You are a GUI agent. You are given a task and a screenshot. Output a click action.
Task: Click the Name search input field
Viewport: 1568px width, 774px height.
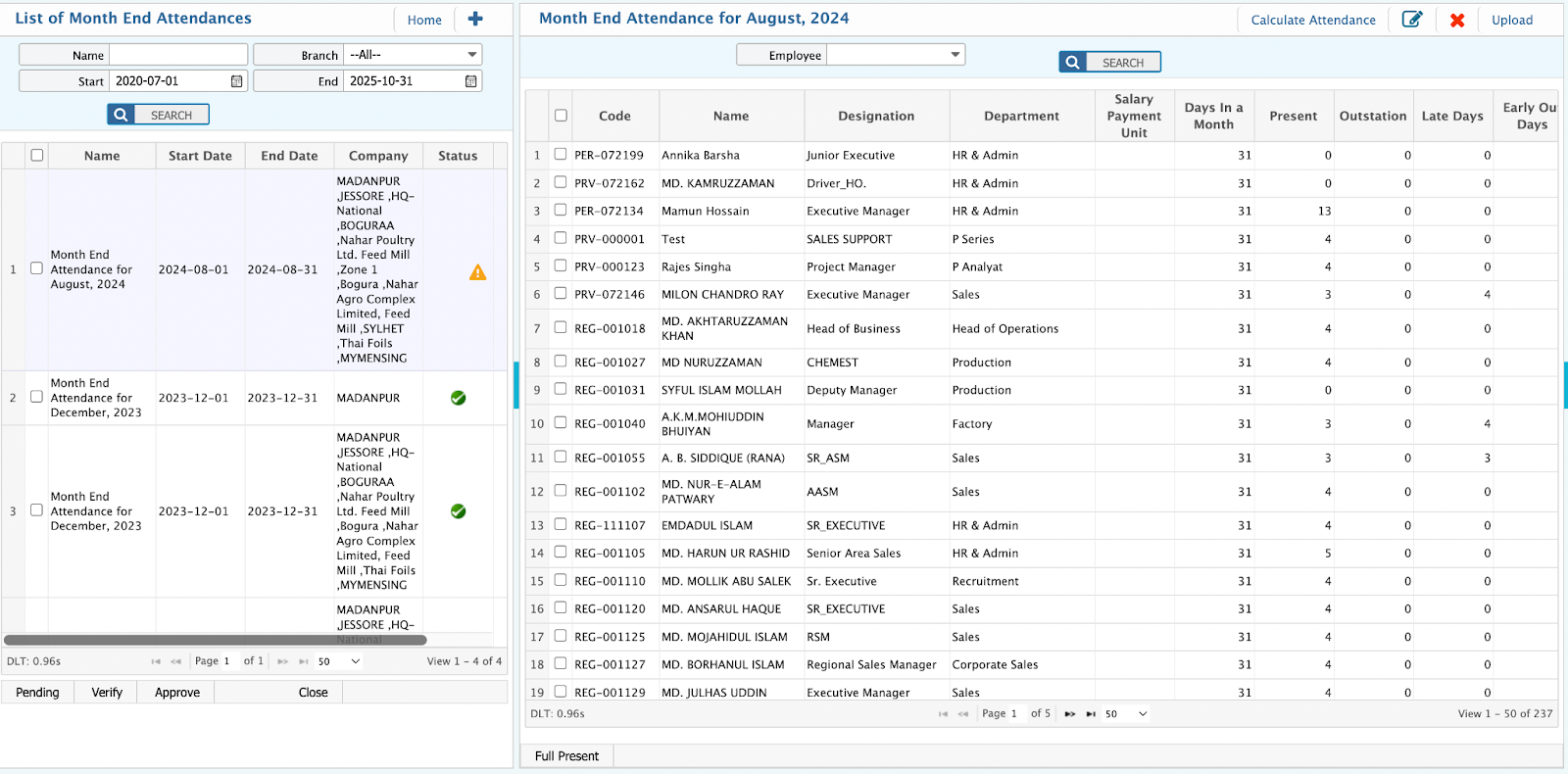point(178,55)
